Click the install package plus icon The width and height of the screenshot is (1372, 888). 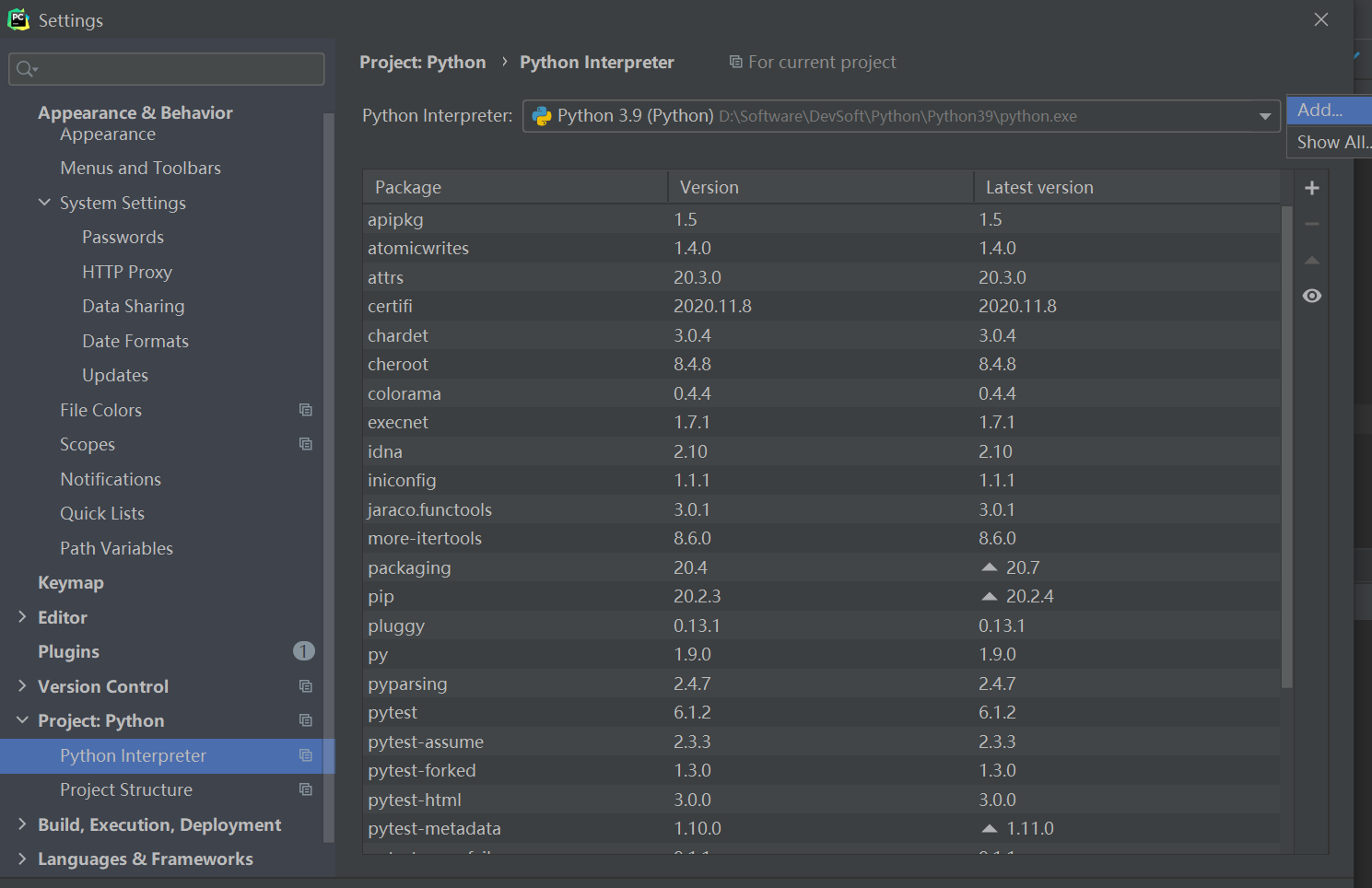click(x=1312, y=188)
